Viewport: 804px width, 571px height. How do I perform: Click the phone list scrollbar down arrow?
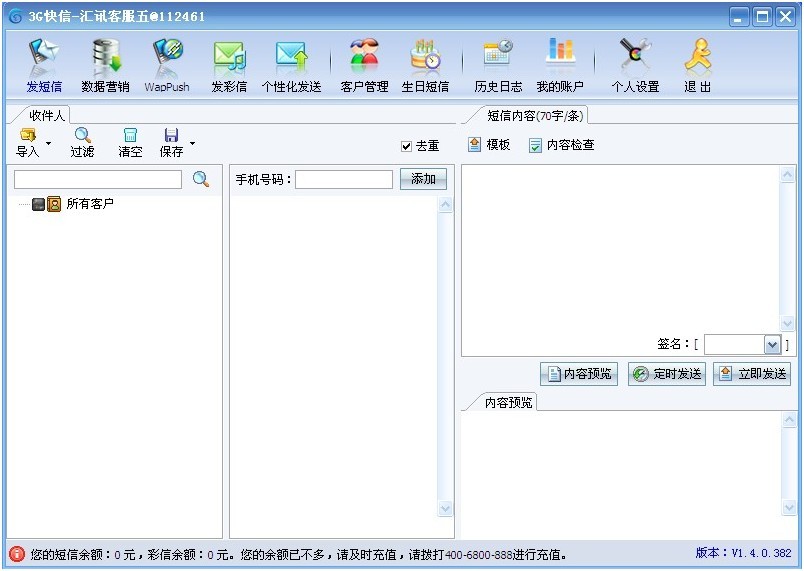[445, 508]
